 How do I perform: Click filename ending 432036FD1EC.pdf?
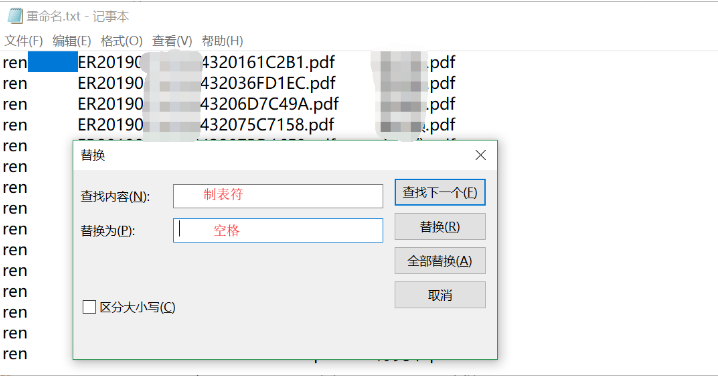tap(207, 83)
